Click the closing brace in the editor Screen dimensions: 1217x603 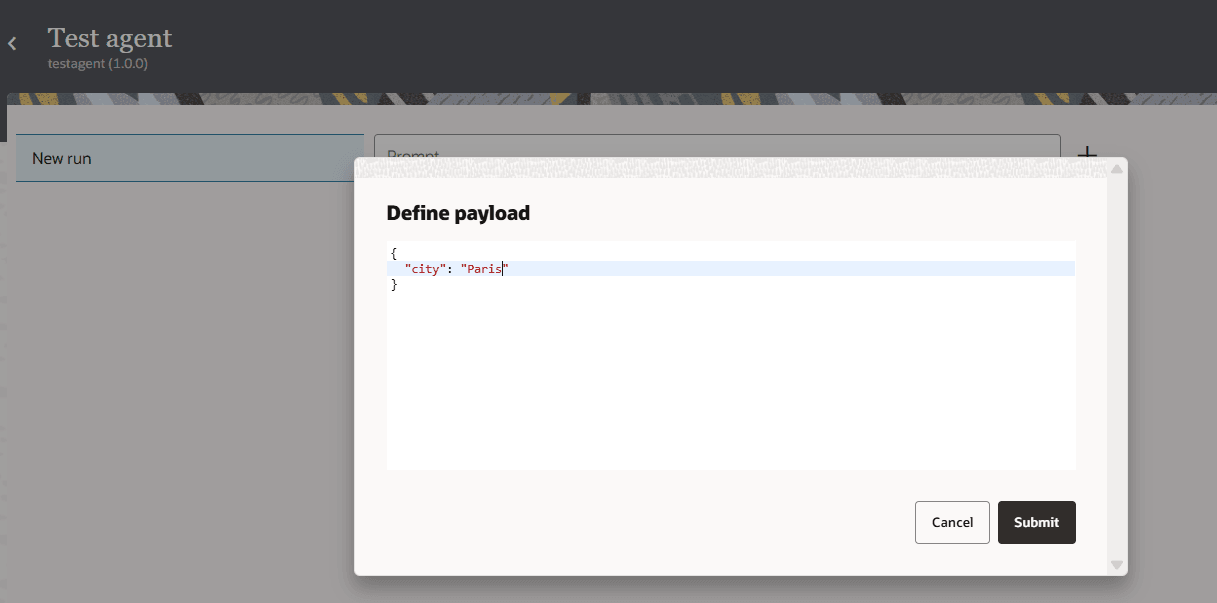(x=394, y=284)
